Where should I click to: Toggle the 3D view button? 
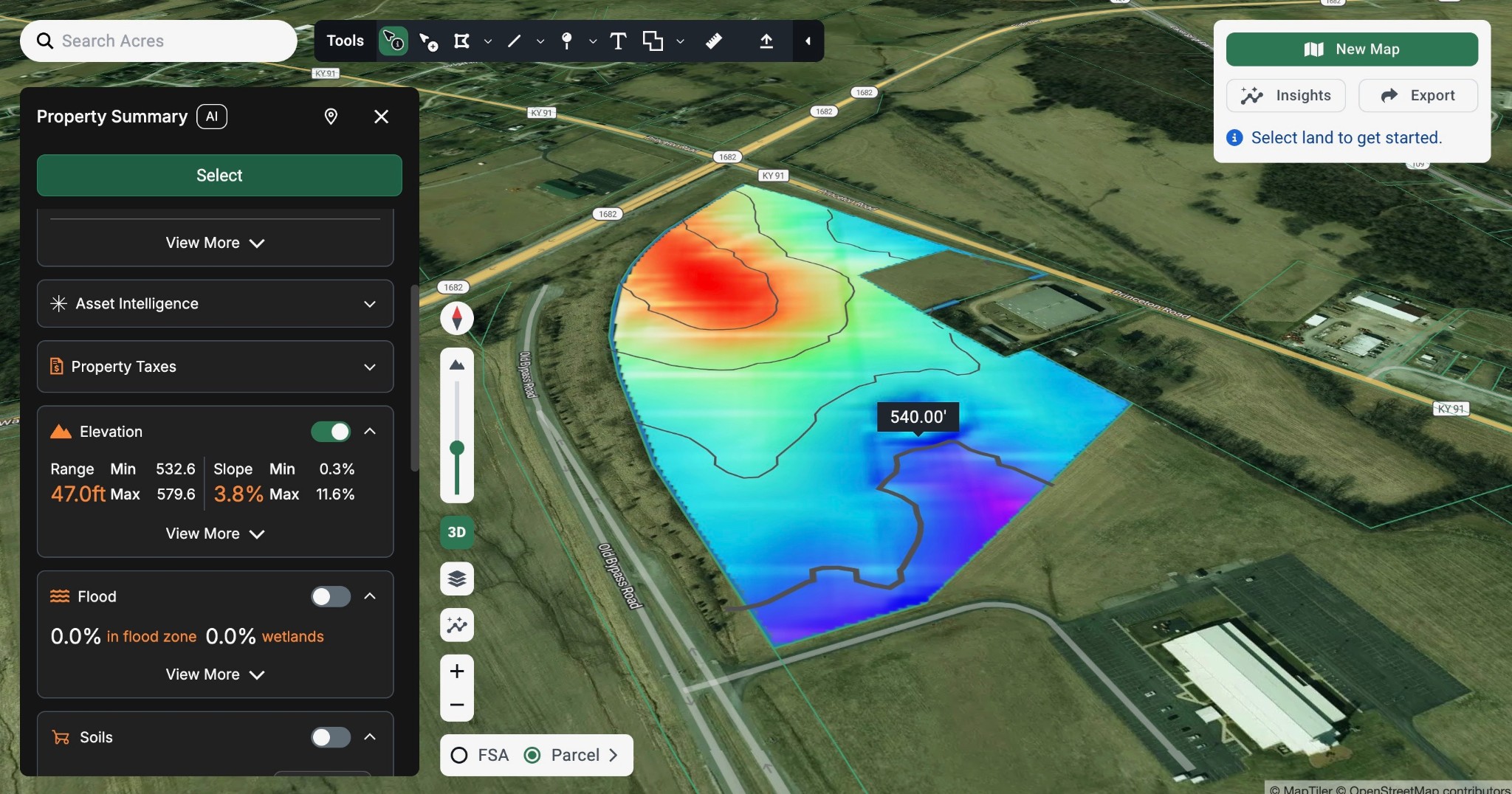coord(457,532)
